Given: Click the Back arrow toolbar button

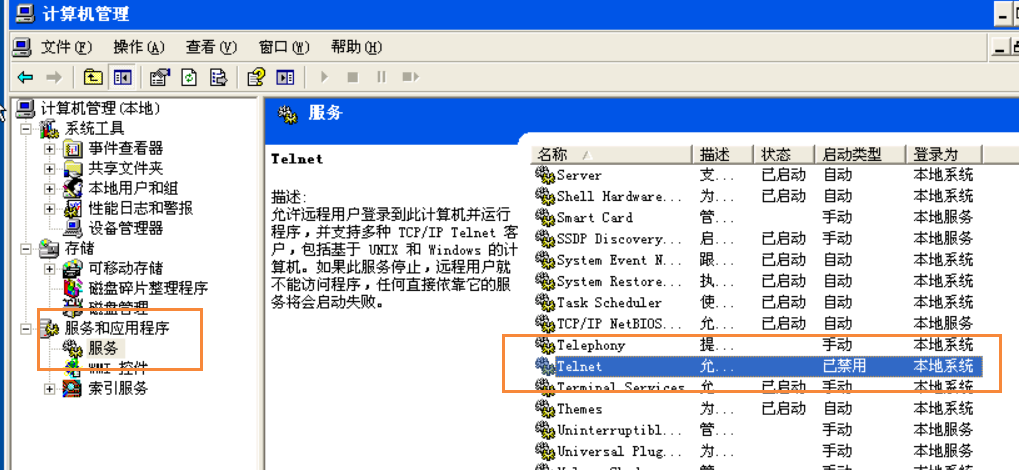Looking at the screenshot, I should [x=25, y=77].
